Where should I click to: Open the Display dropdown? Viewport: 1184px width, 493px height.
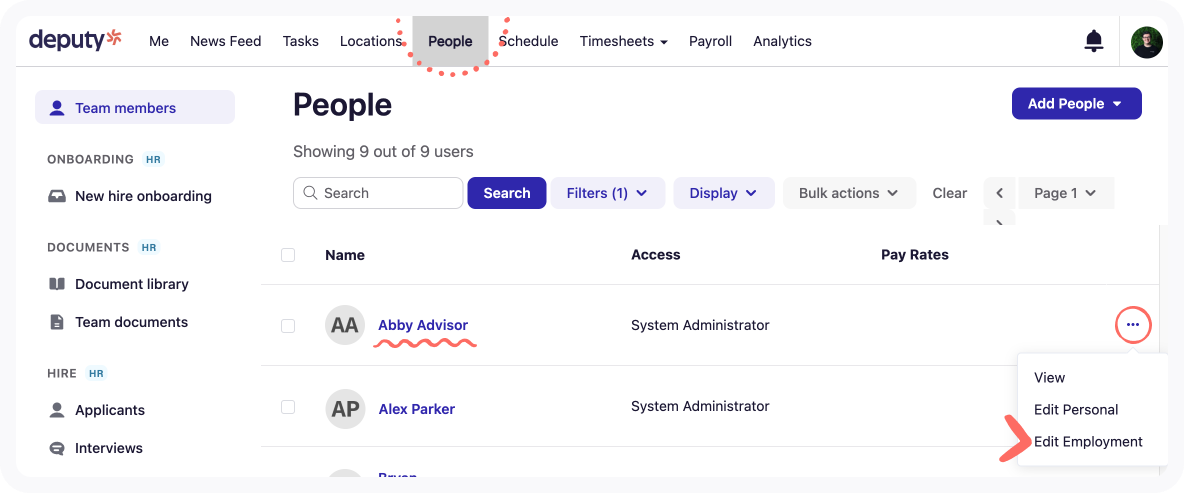pyautogui.click(x=723, y=193)
